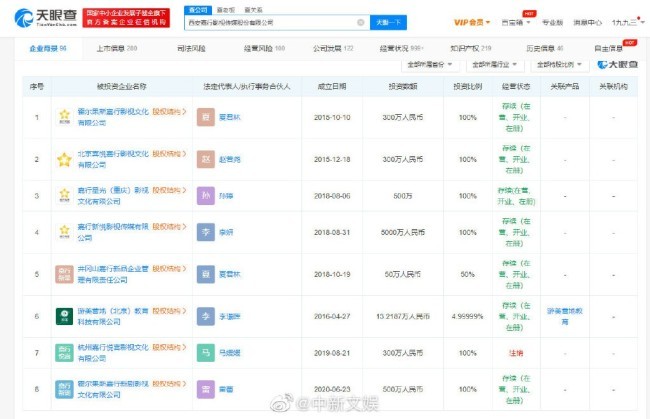Open the Hangzhou company name in row 7

113,353
